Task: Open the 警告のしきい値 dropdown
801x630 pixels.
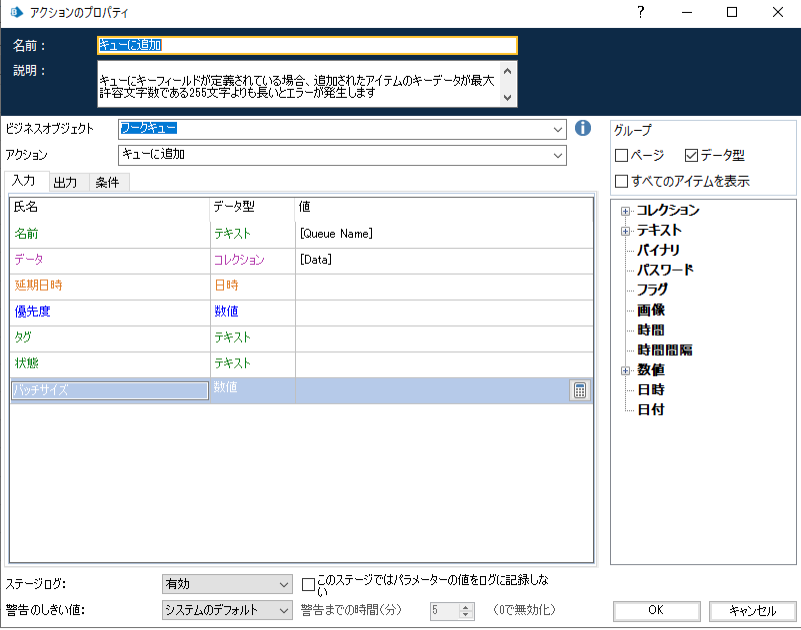Action: (284, 610)
